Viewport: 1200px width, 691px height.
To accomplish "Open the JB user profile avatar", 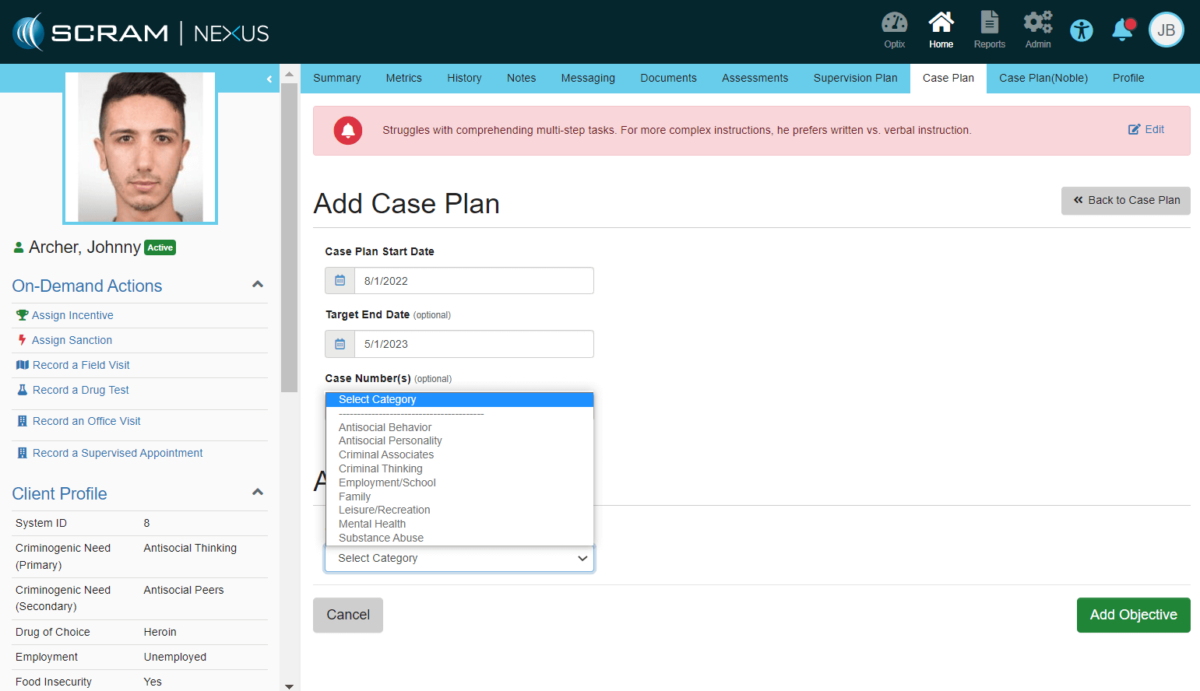I will (1165, 30).
